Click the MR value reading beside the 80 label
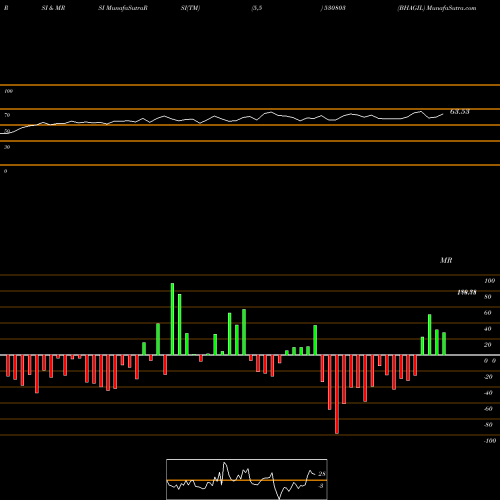Viewport: 500px width, 500px height. [x=467, y=292]
